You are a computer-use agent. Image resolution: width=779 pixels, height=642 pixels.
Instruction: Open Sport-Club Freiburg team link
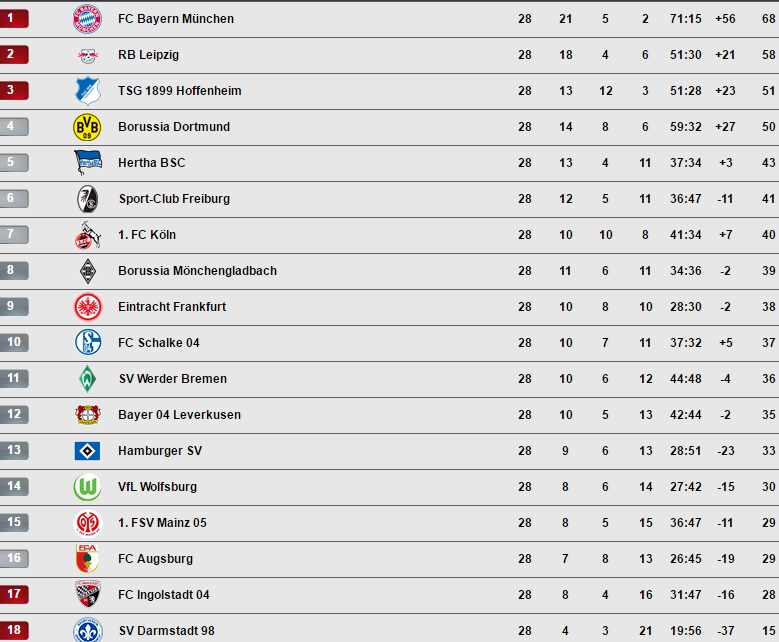[x=174, y=199]
